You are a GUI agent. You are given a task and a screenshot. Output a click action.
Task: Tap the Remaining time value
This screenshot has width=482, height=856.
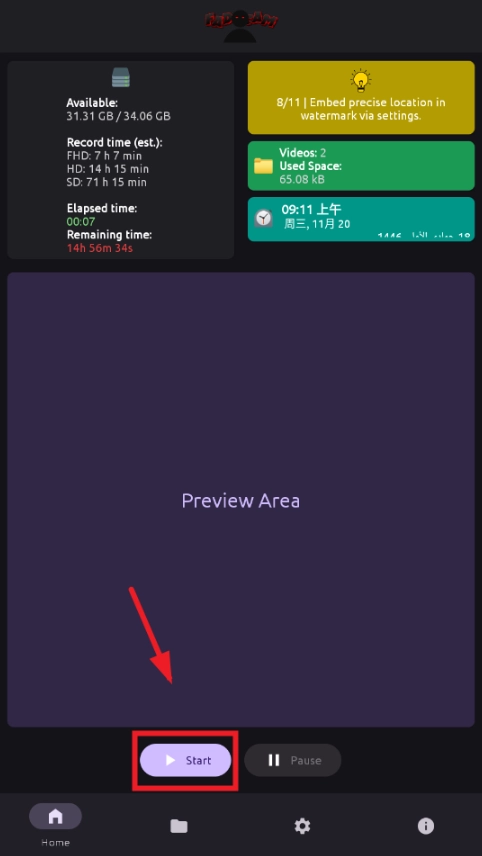click(100, 248)
